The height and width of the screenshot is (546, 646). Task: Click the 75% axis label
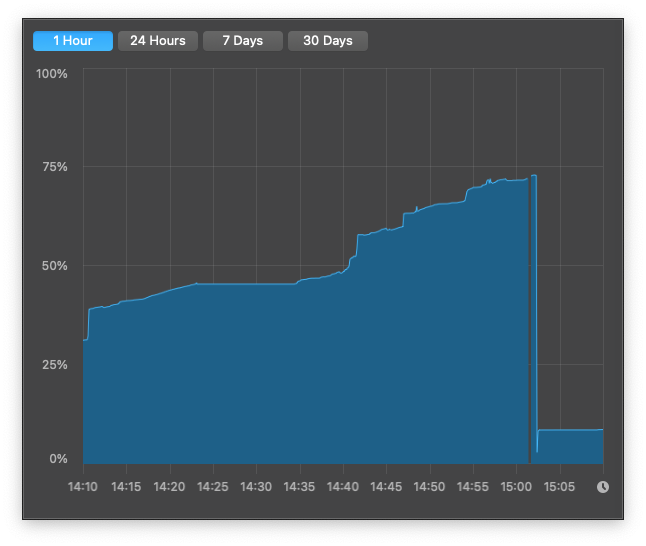(54, 166)
